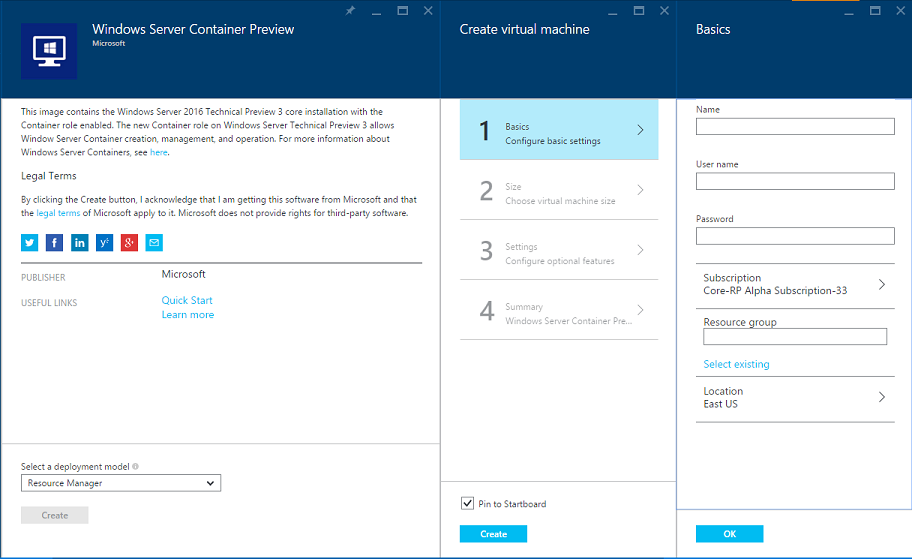Open step 3 Settings
912x559 pixels.
(x=559, y=250)
